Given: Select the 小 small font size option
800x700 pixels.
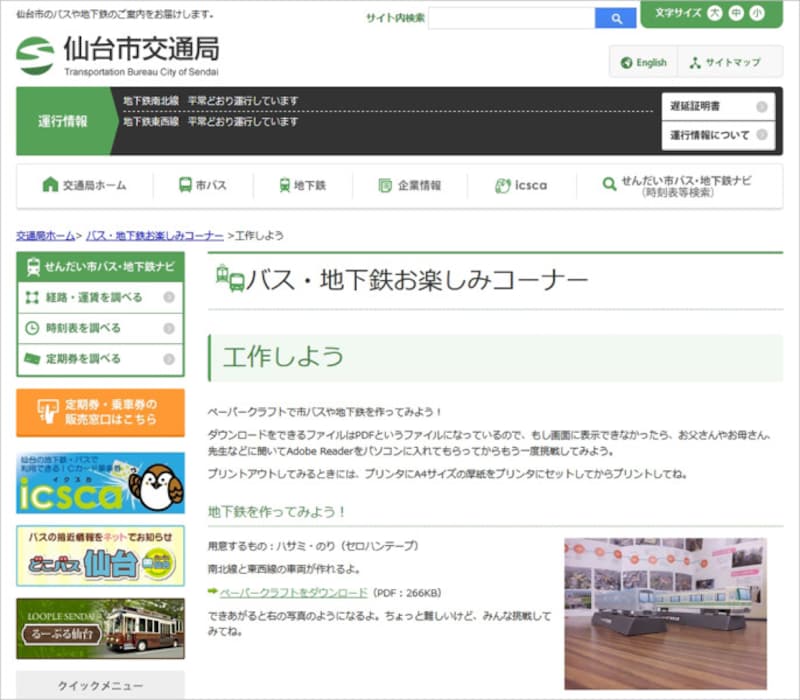Looking at the screenshot, I should click(758, 13).
